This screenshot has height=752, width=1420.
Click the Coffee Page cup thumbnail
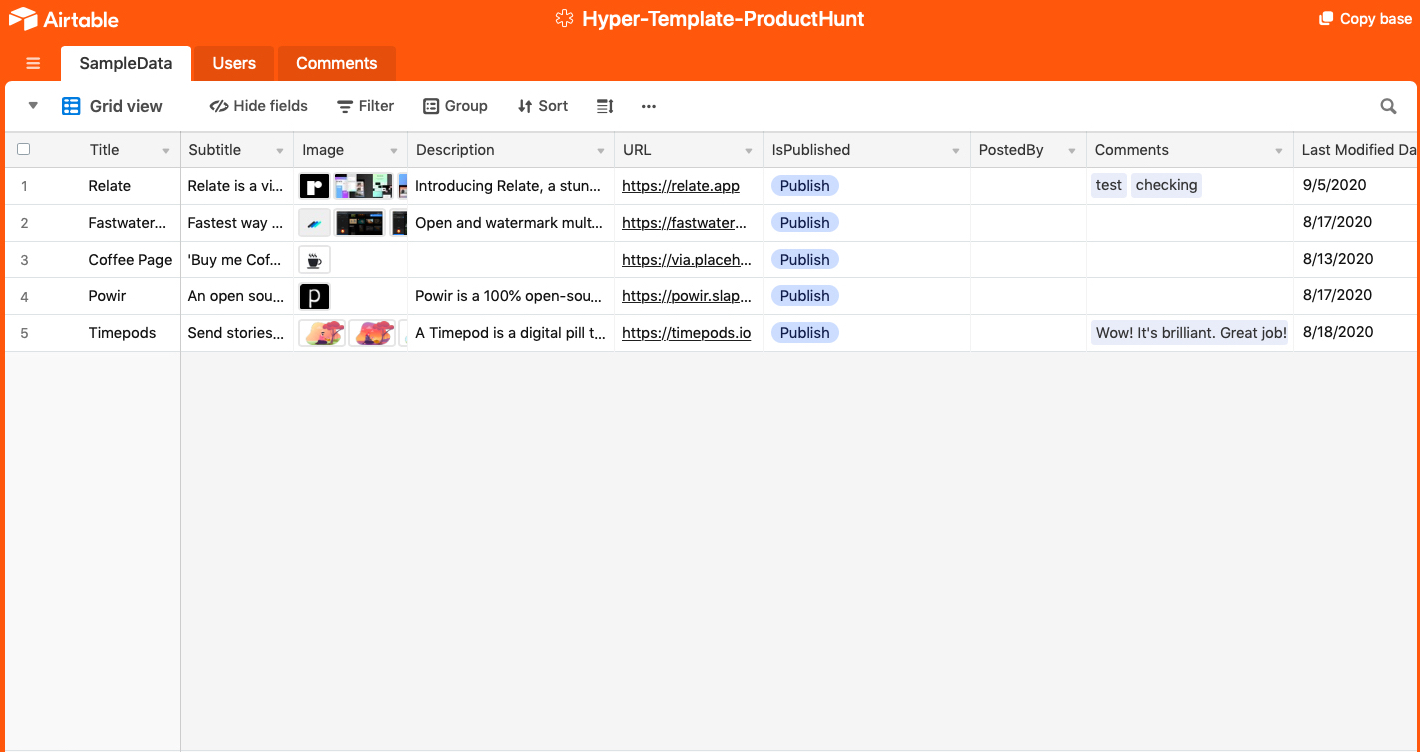[x=315, y=260]
